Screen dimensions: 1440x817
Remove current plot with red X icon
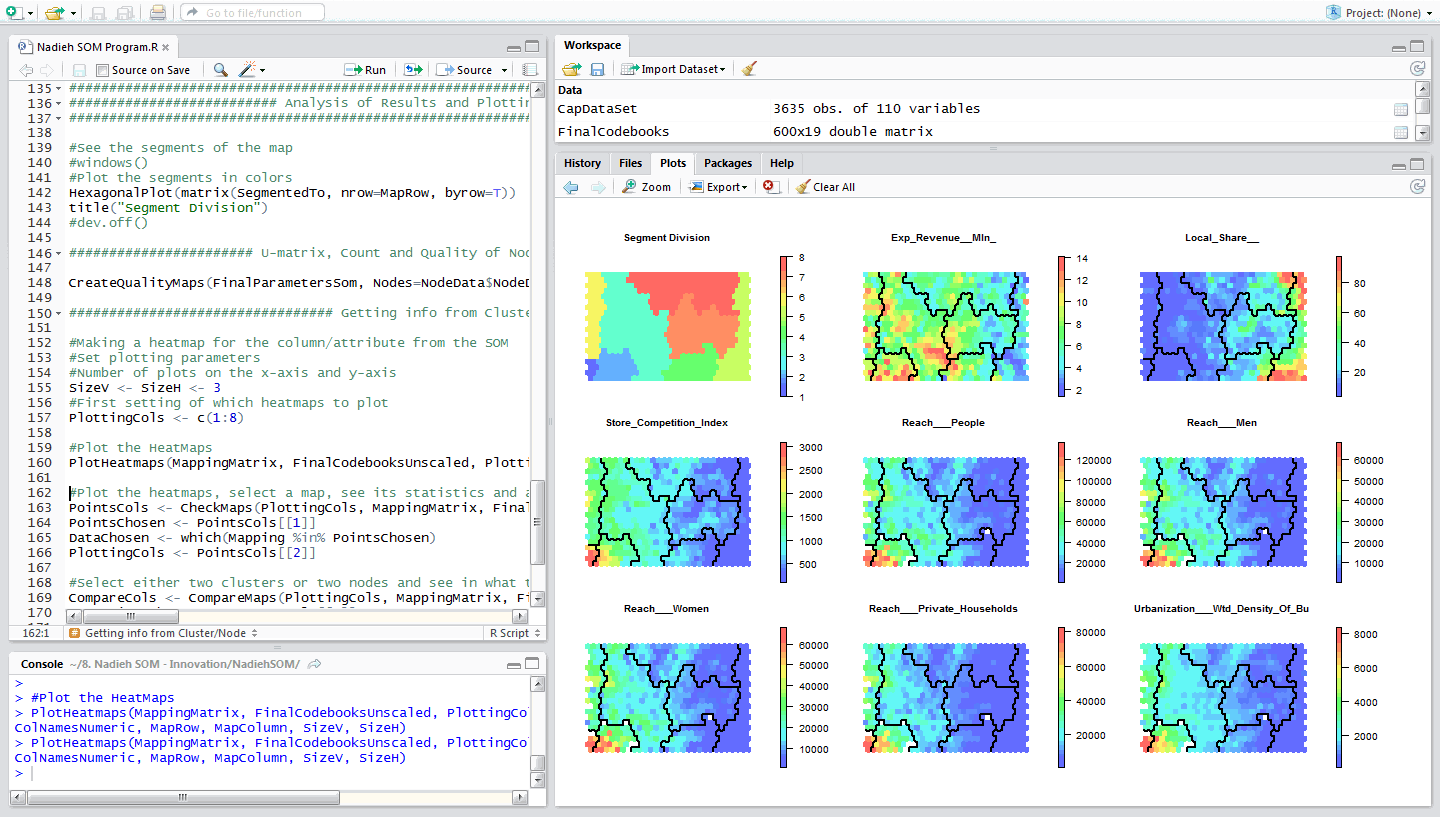(770, 187)
